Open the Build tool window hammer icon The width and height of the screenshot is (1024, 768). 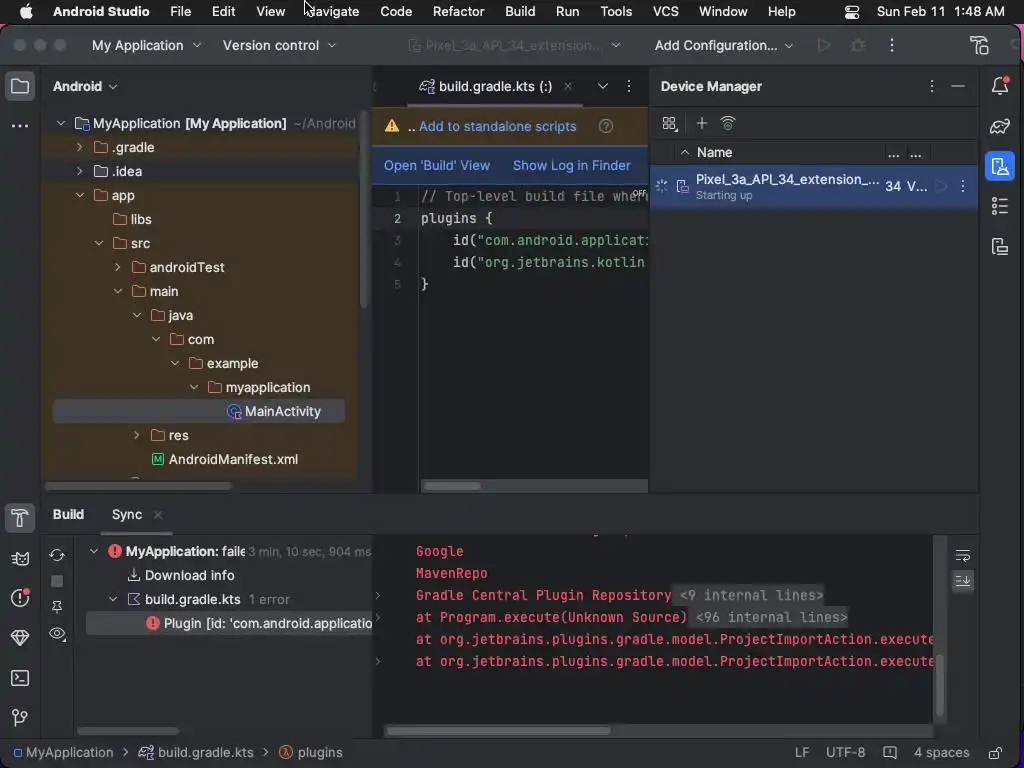20,518
